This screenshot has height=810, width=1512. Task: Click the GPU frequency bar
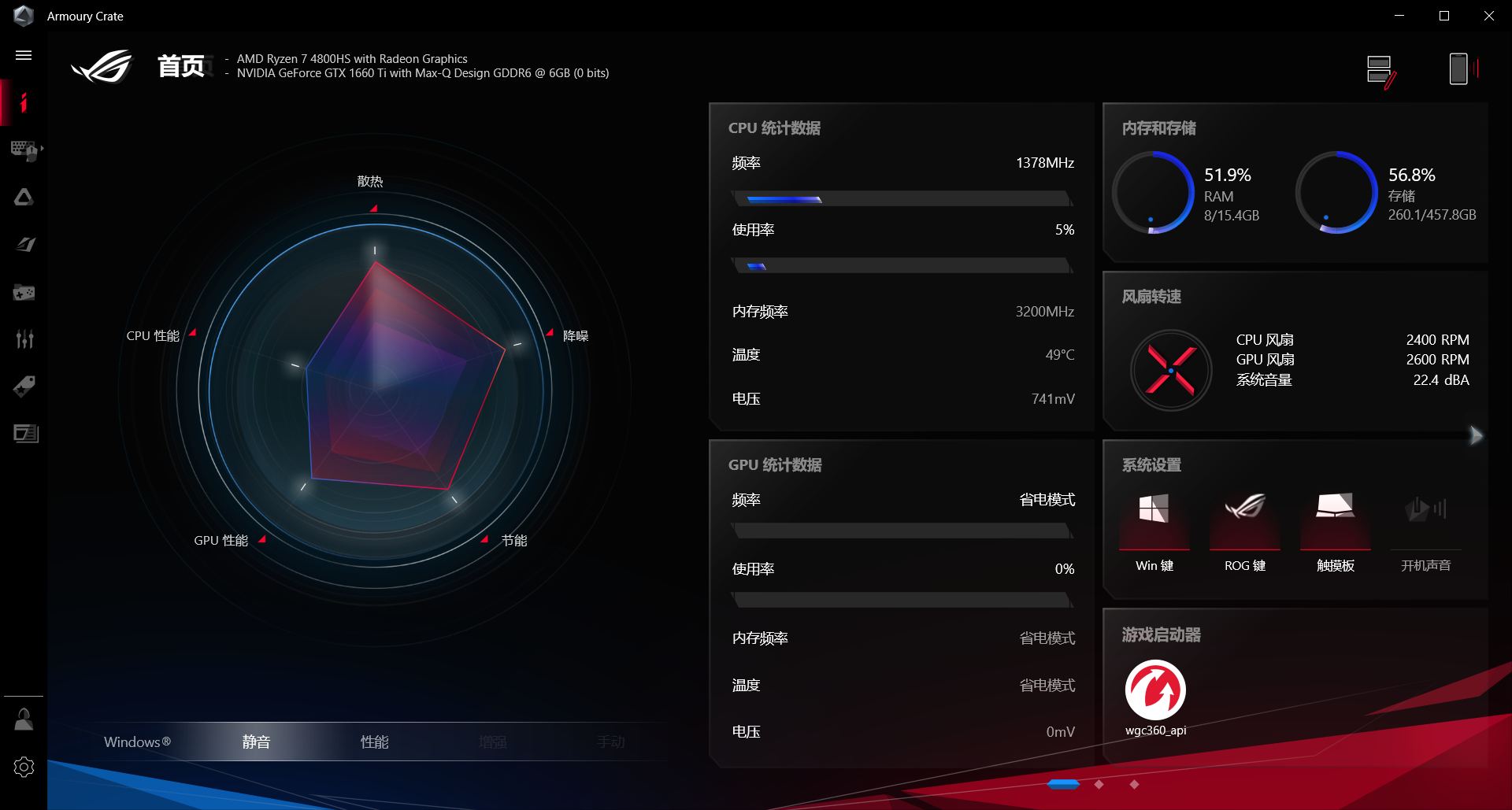coord(902,531)
